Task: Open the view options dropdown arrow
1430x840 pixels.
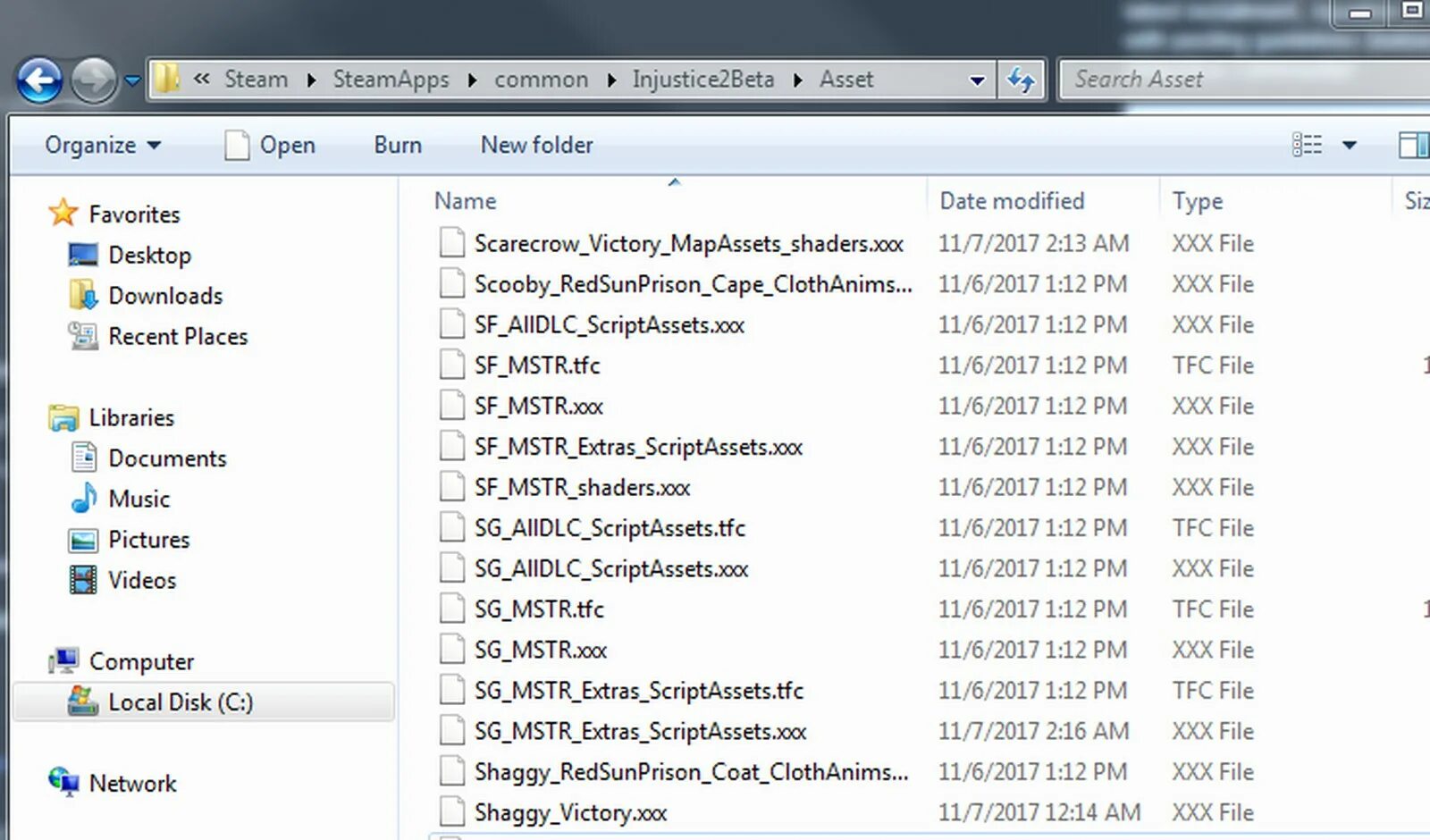Action: (1350, 145)
